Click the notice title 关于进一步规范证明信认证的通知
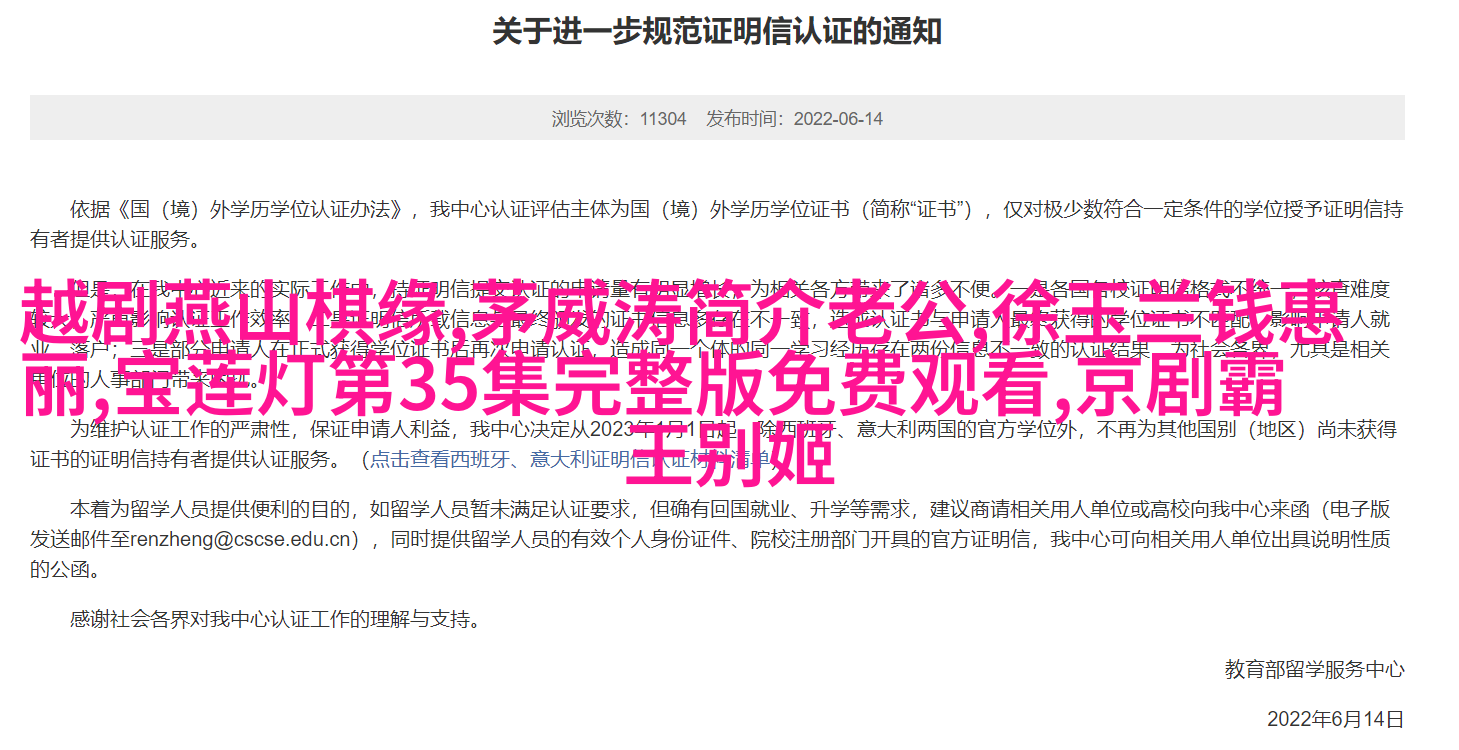 (717, 32)
